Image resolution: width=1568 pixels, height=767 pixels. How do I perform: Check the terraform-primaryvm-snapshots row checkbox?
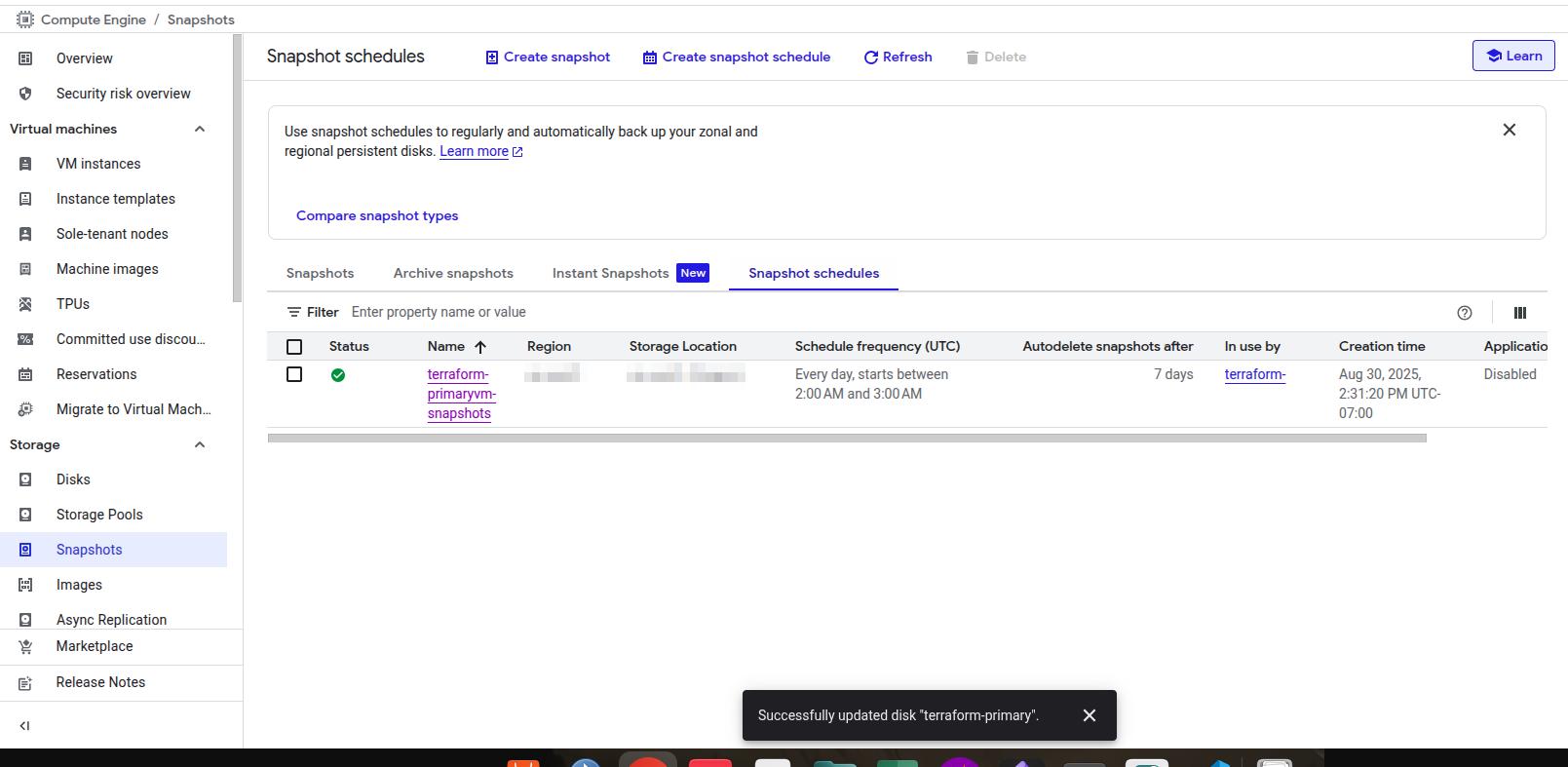[294, 374]
